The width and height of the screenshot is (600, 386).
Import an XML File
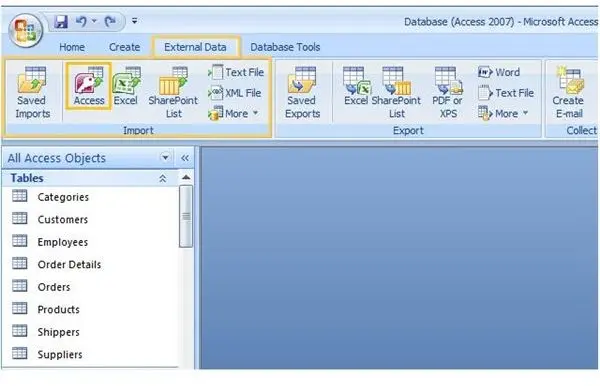(235, 93)
